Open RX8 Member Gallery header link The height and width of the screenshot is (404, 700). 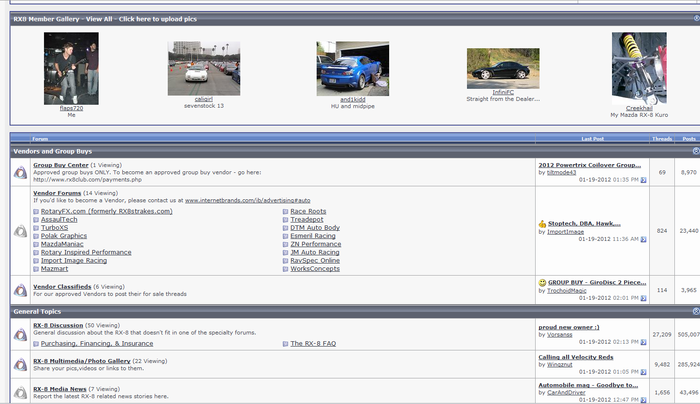coord(46,19)
